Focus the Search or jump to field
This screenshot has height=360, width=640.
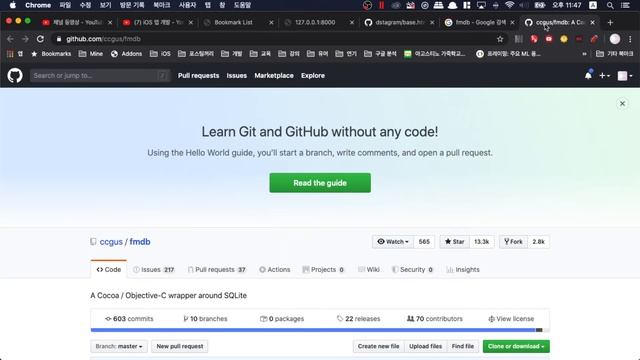(100, 76)
